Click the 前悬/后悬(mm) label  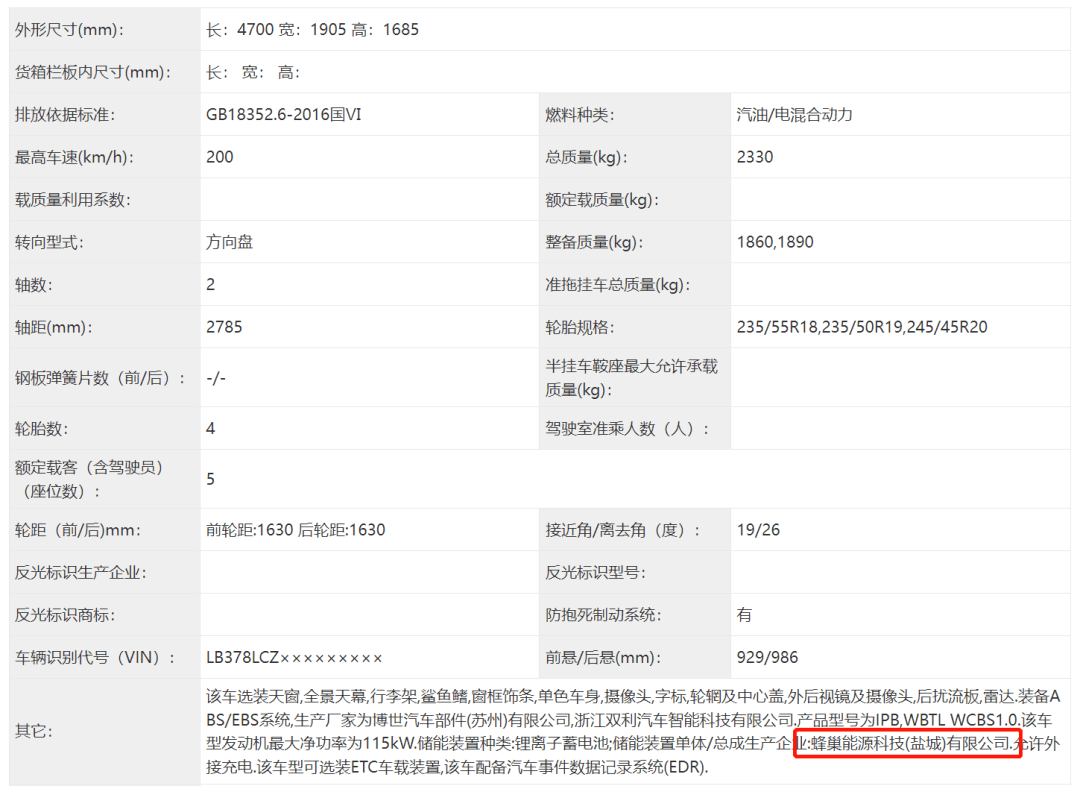(x=603, y=658)
